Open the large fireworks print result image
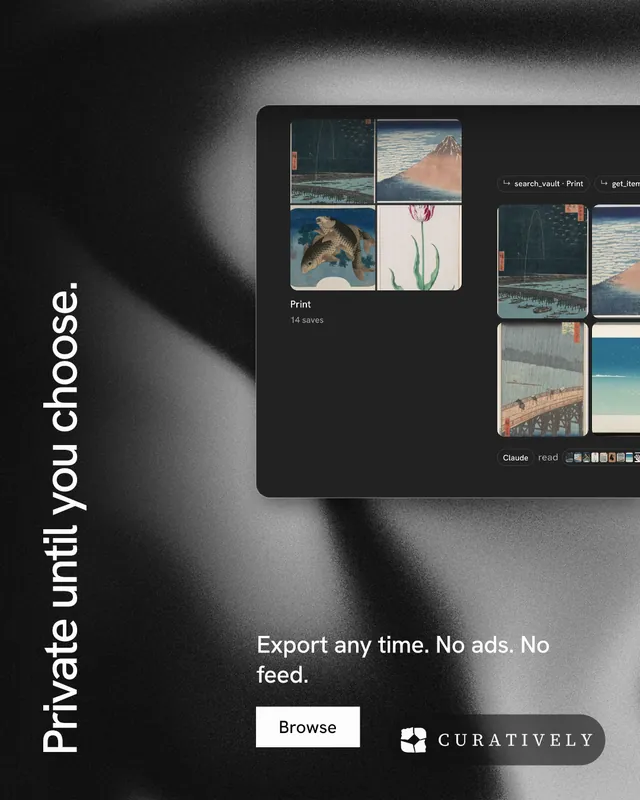 pyautogui.click(x=543, y=261)
